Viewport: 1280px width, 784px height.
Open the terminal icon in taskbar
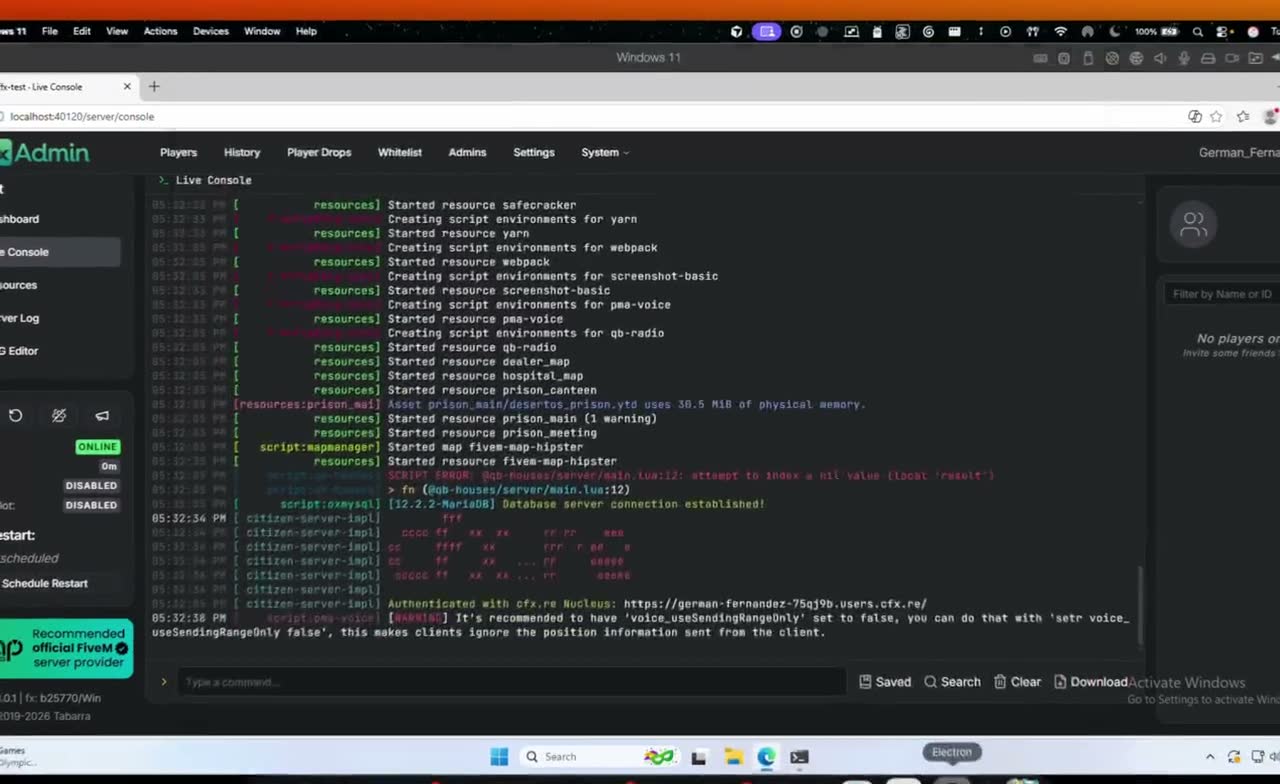(799, 757)
